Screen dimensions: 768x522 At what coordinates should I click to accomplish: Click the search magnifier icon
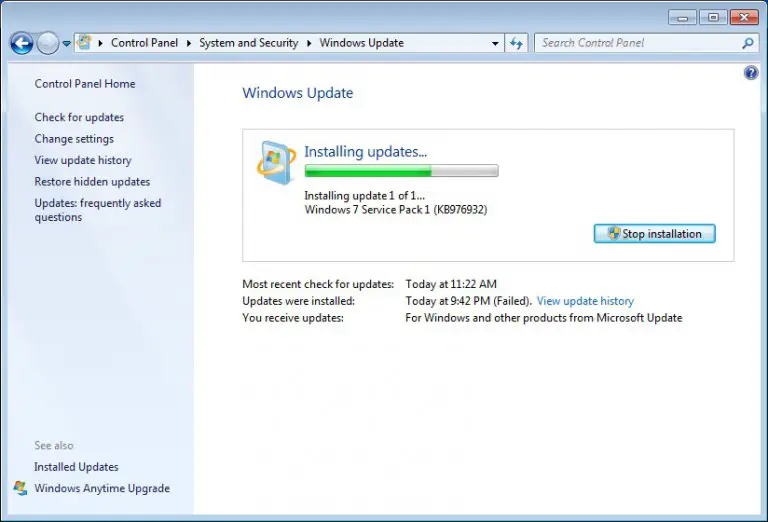coord(747,43)
